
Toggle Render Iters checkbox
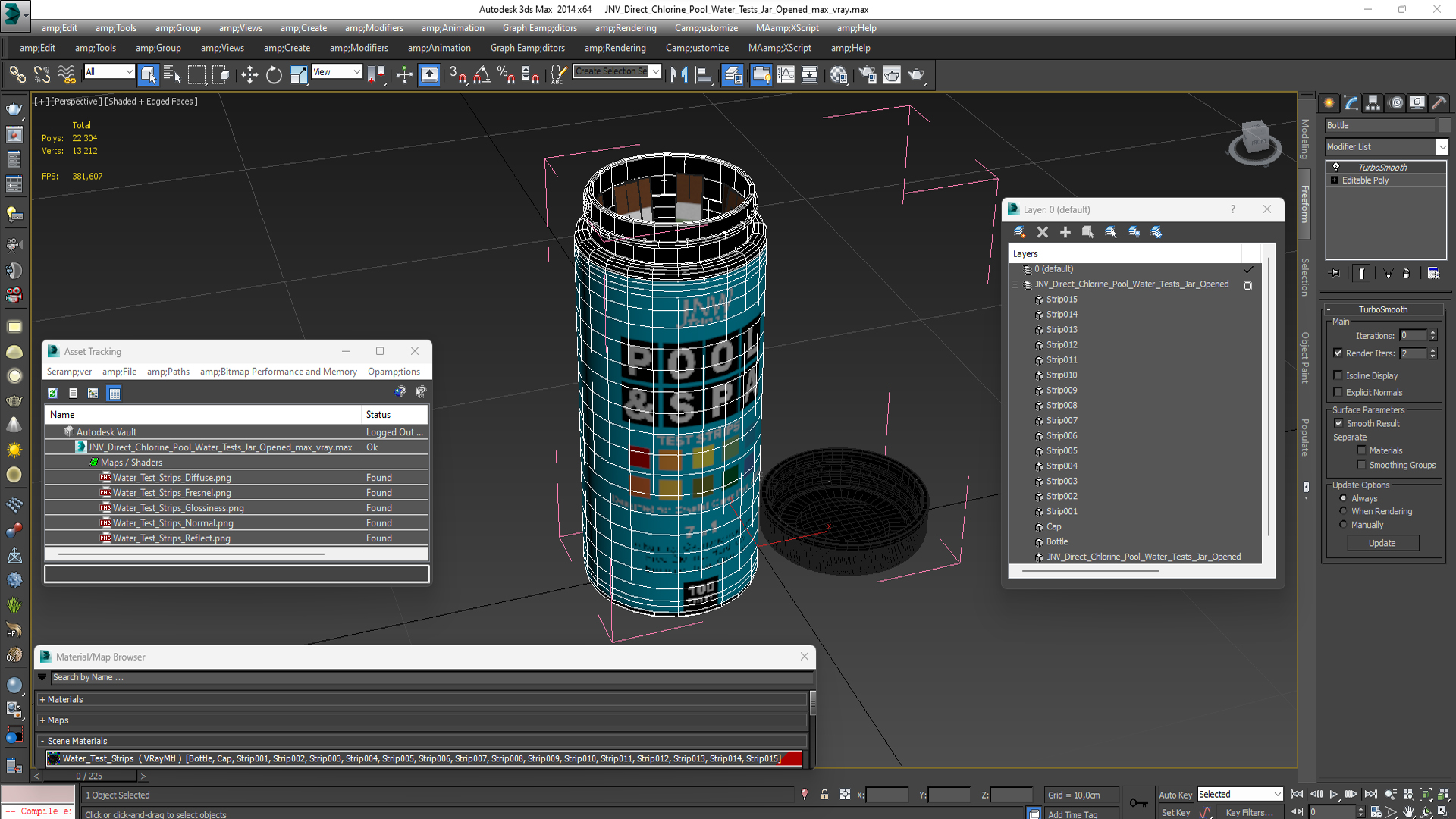tap(1338, 353)
